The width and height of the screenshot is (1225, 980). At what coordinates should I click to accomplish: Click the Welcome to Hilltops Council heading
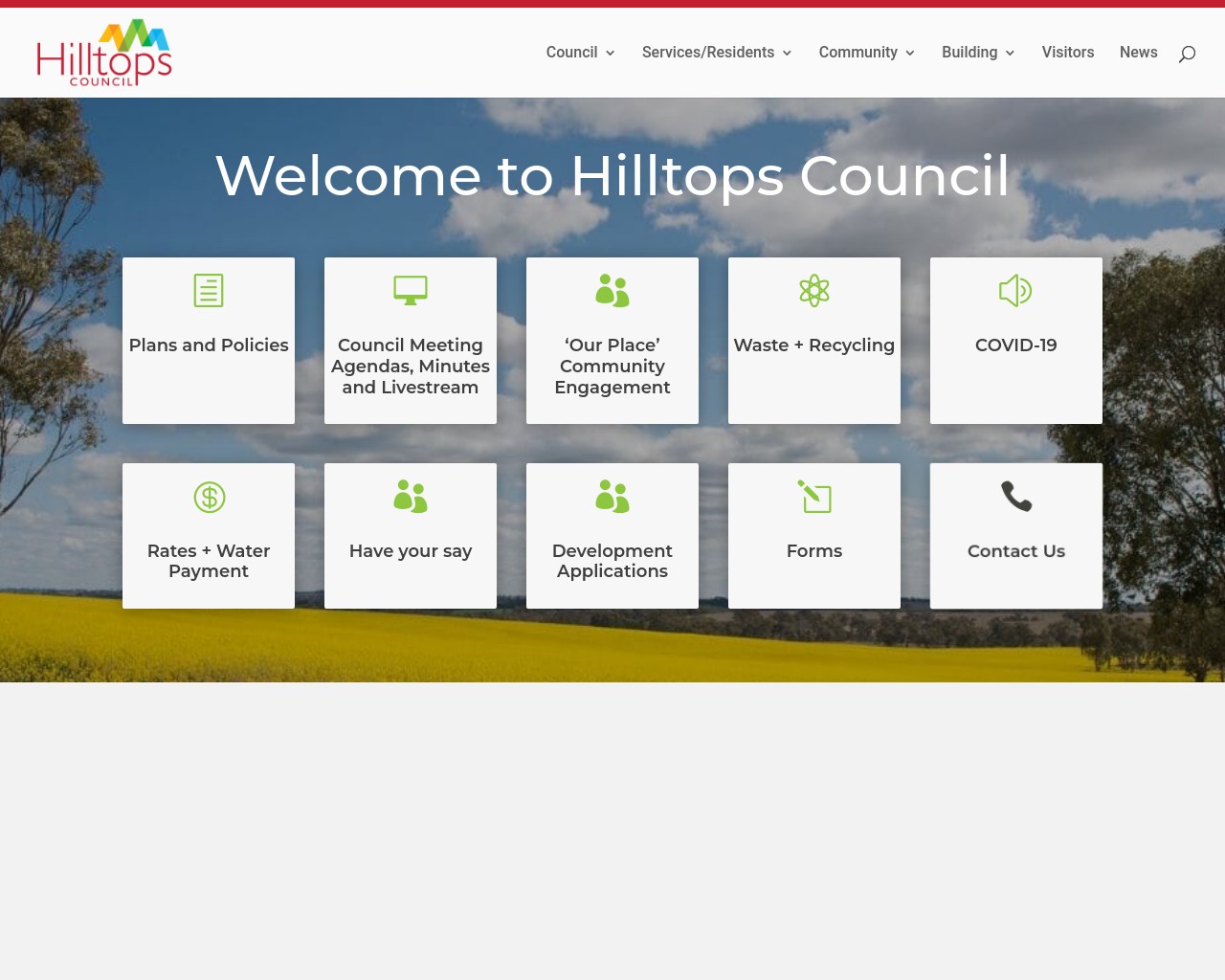(612, 176)
